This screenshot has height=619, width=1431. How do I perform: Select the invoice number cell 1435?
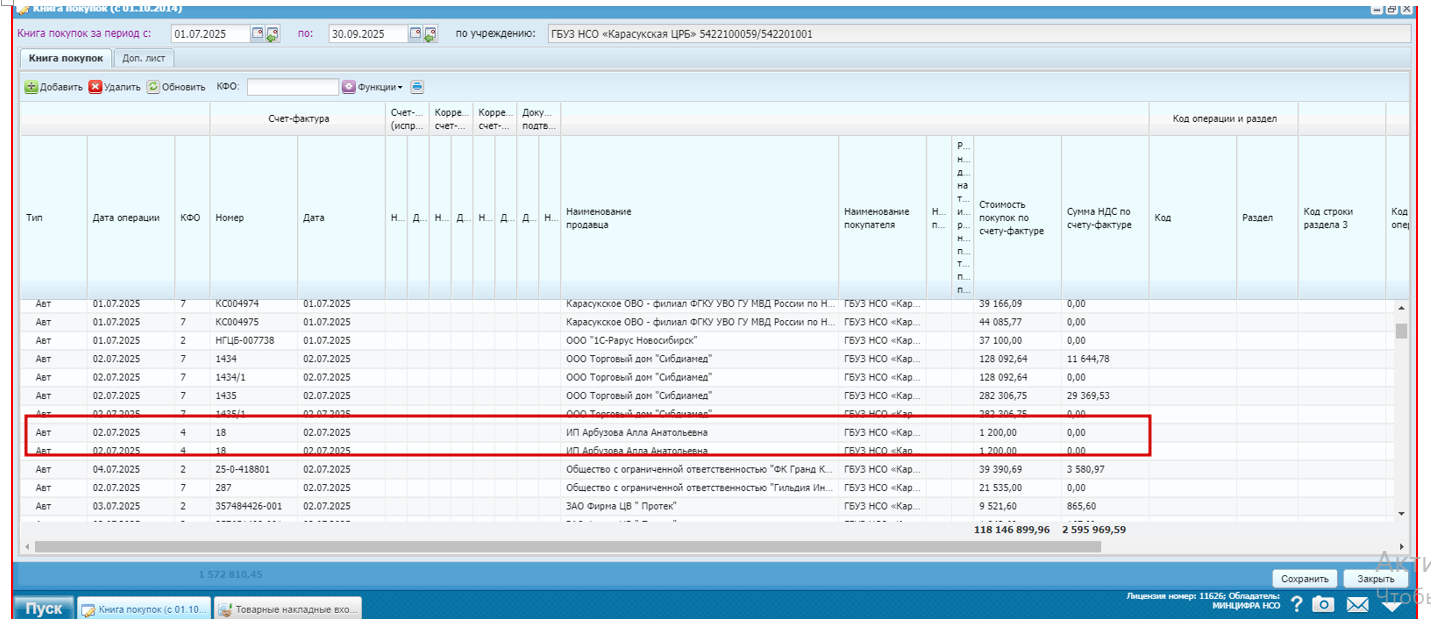[x=254, y=395]
